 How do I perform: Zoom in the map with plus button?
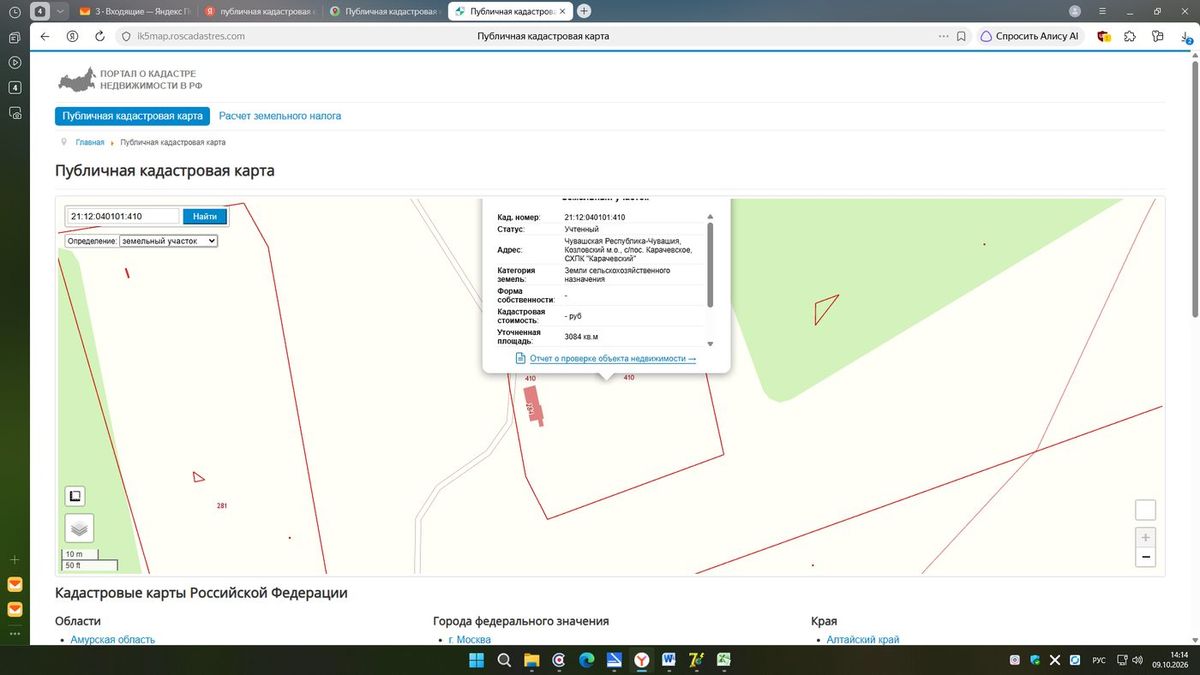(x=1146, y=537)
